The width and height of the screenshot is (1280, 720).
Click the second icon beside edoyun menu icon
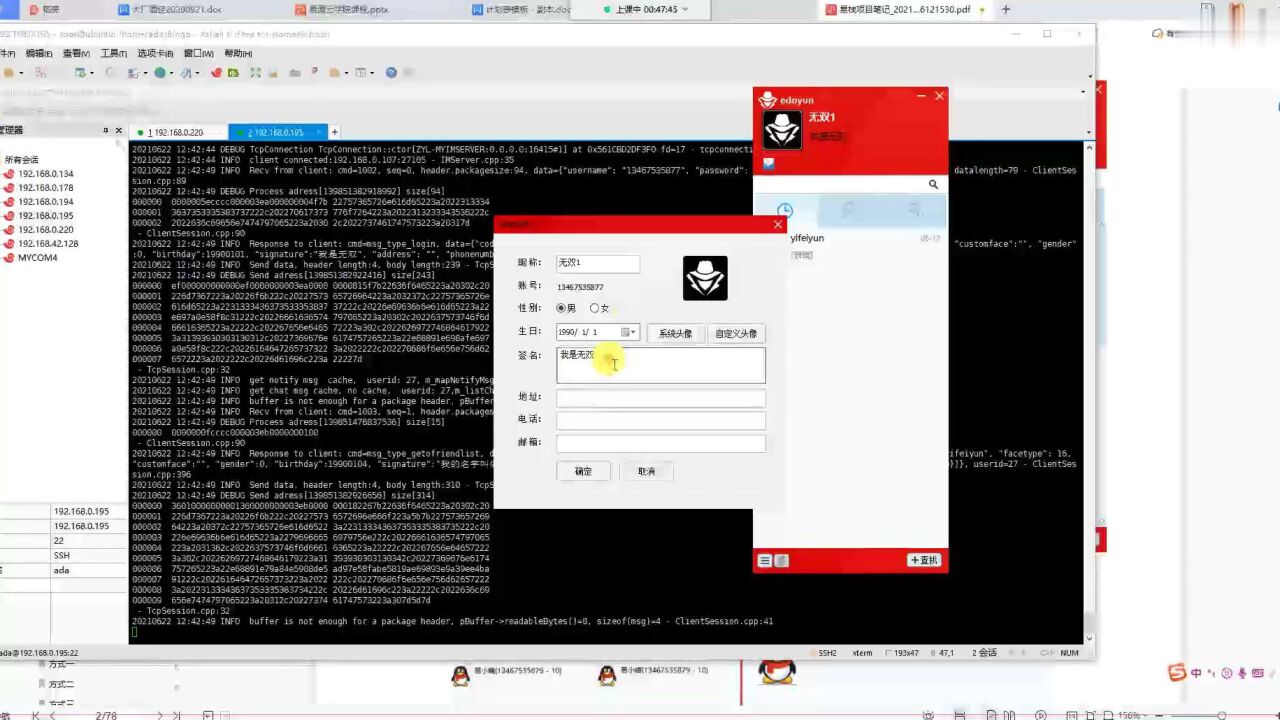click(x=782, y=561)
